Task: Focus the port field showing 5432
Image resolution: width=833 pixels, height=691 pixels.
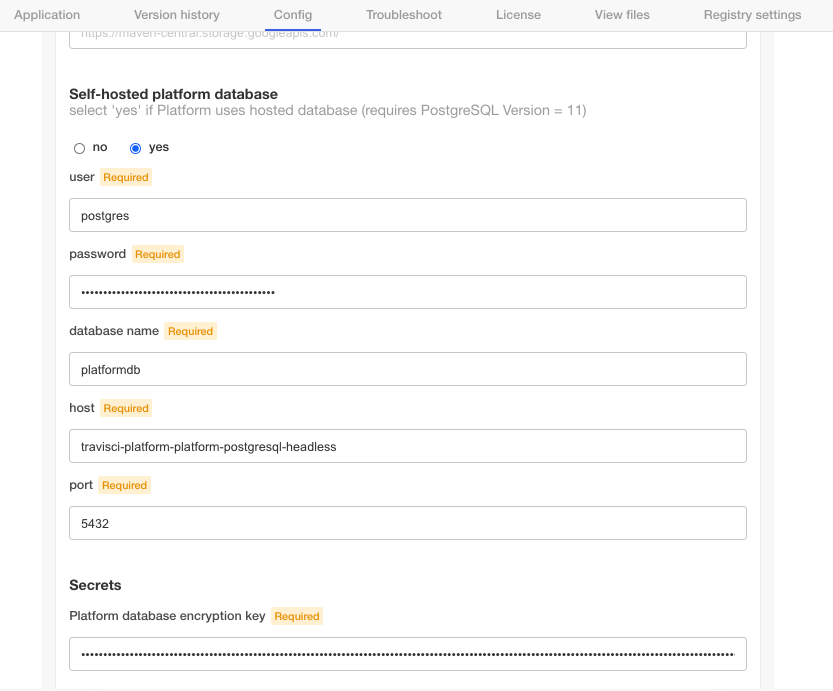Action: click(x=407, y=523)
